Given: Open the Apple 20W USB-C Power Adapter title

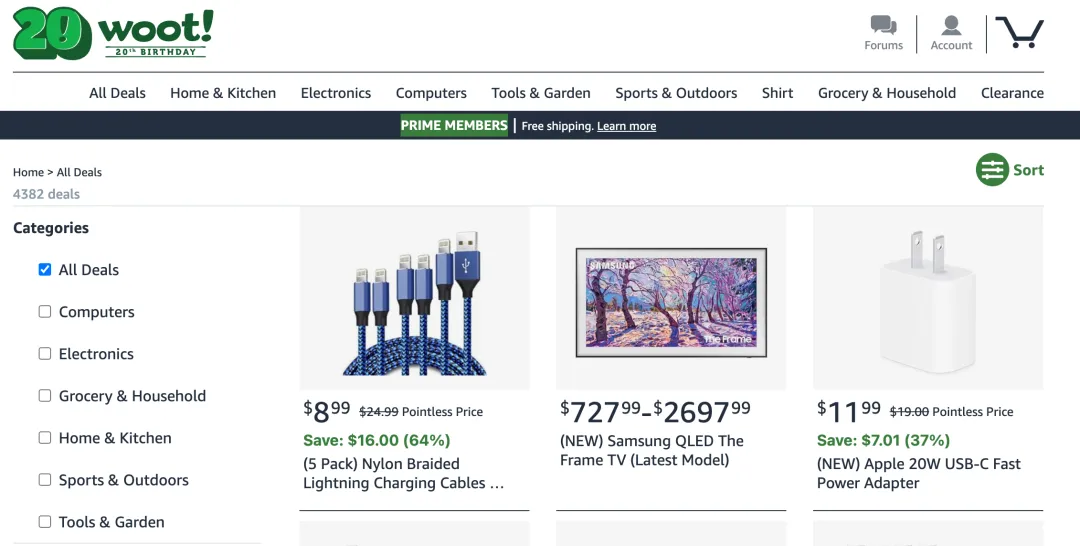Looking at the screenshot, I should (919, 473).
